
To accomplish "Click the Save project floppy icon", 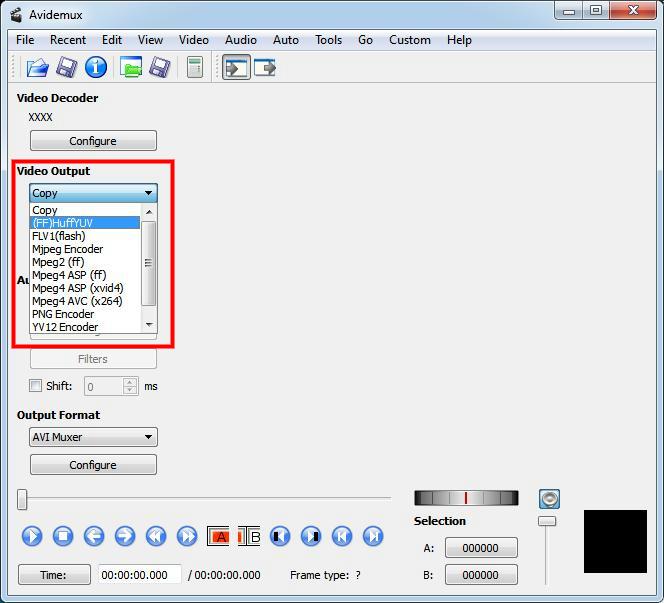I will (160, 67).
